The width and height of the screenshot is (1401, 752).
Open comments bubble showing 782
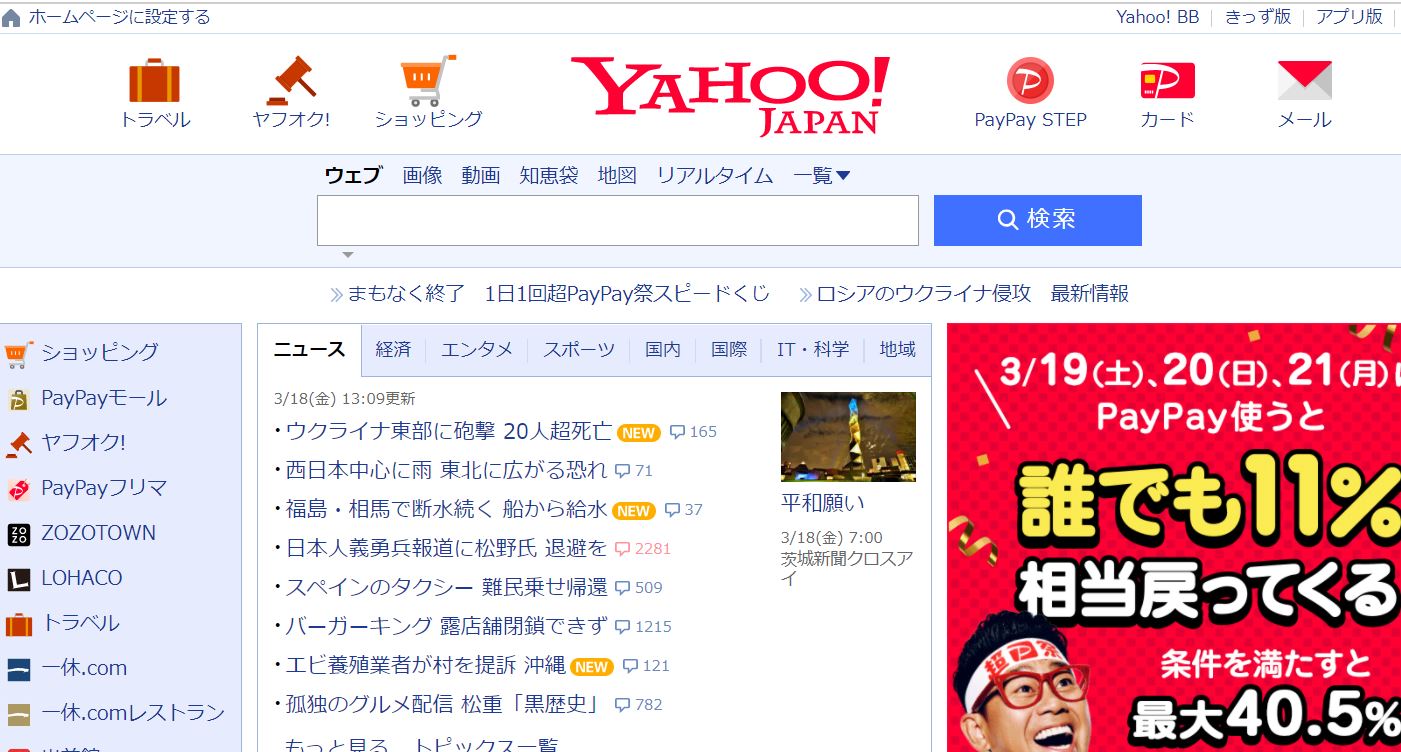tap(639, 705)
